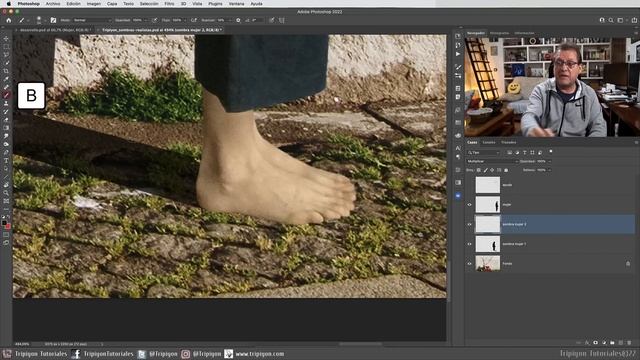This screenshot has width=640, height=360.
Task: Select the Hand tool
Action: click(6, 185)
